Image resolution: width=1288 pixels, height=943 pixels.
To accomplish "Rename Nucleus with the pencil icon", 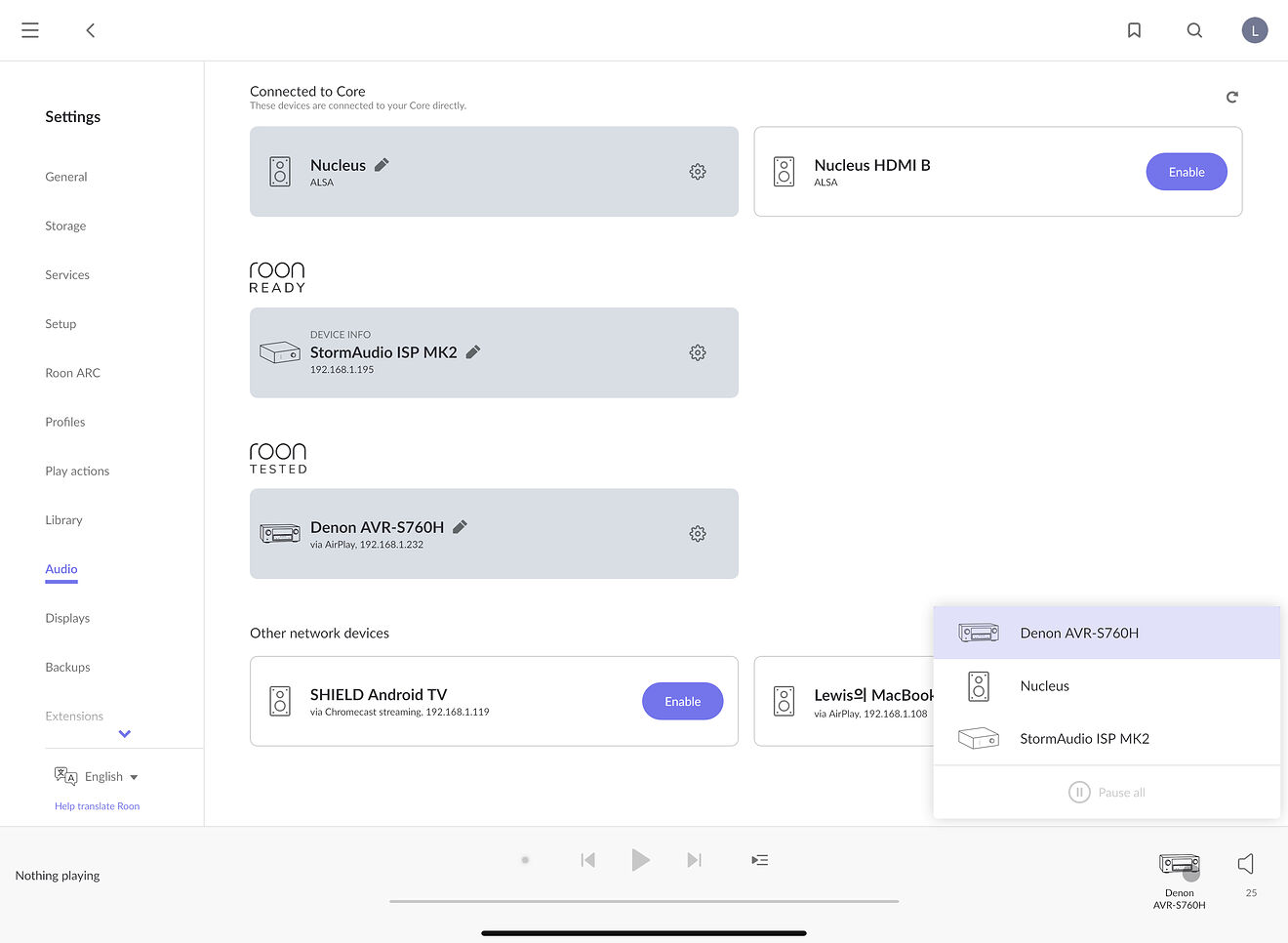I will coord(382,165).
